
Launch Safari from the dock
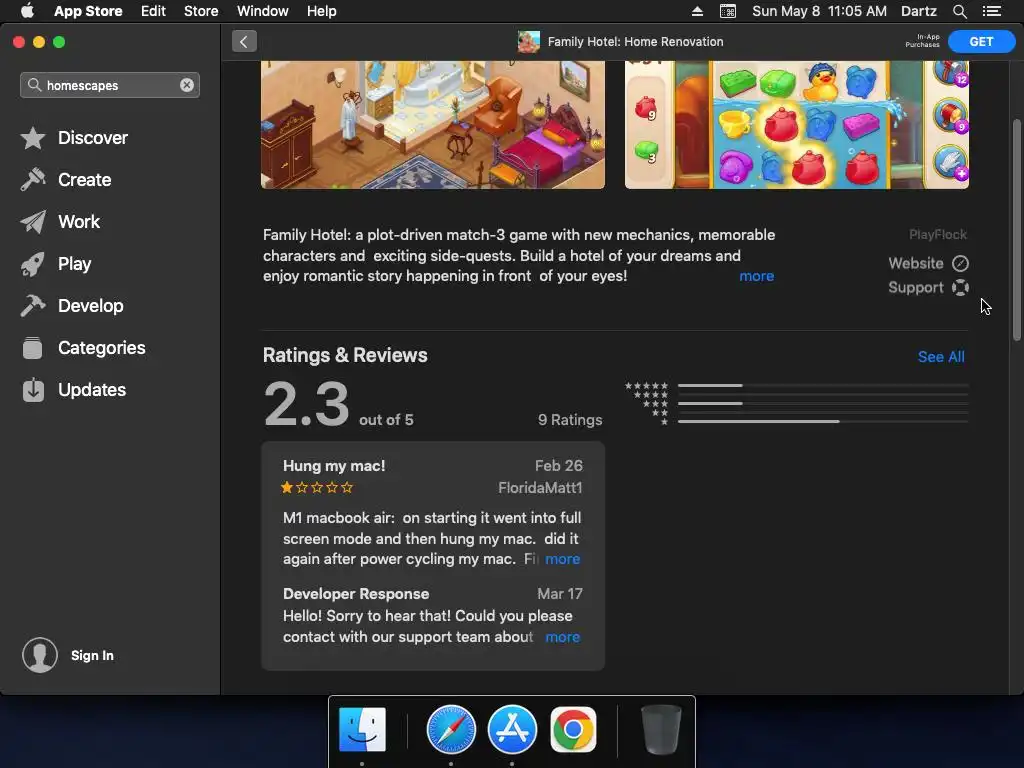(x=451, y=729)
